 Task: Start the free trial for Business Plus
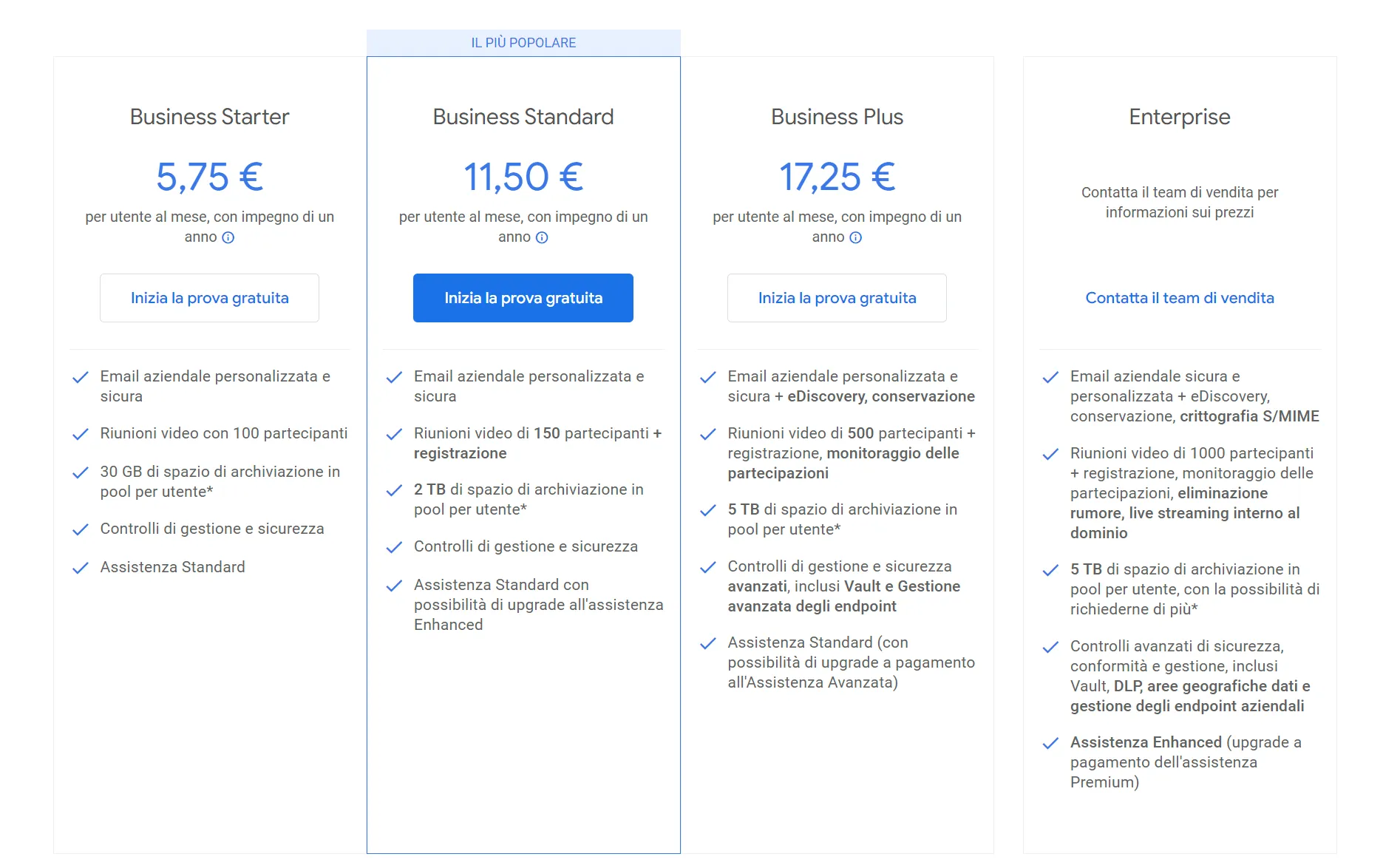[837, 298]
